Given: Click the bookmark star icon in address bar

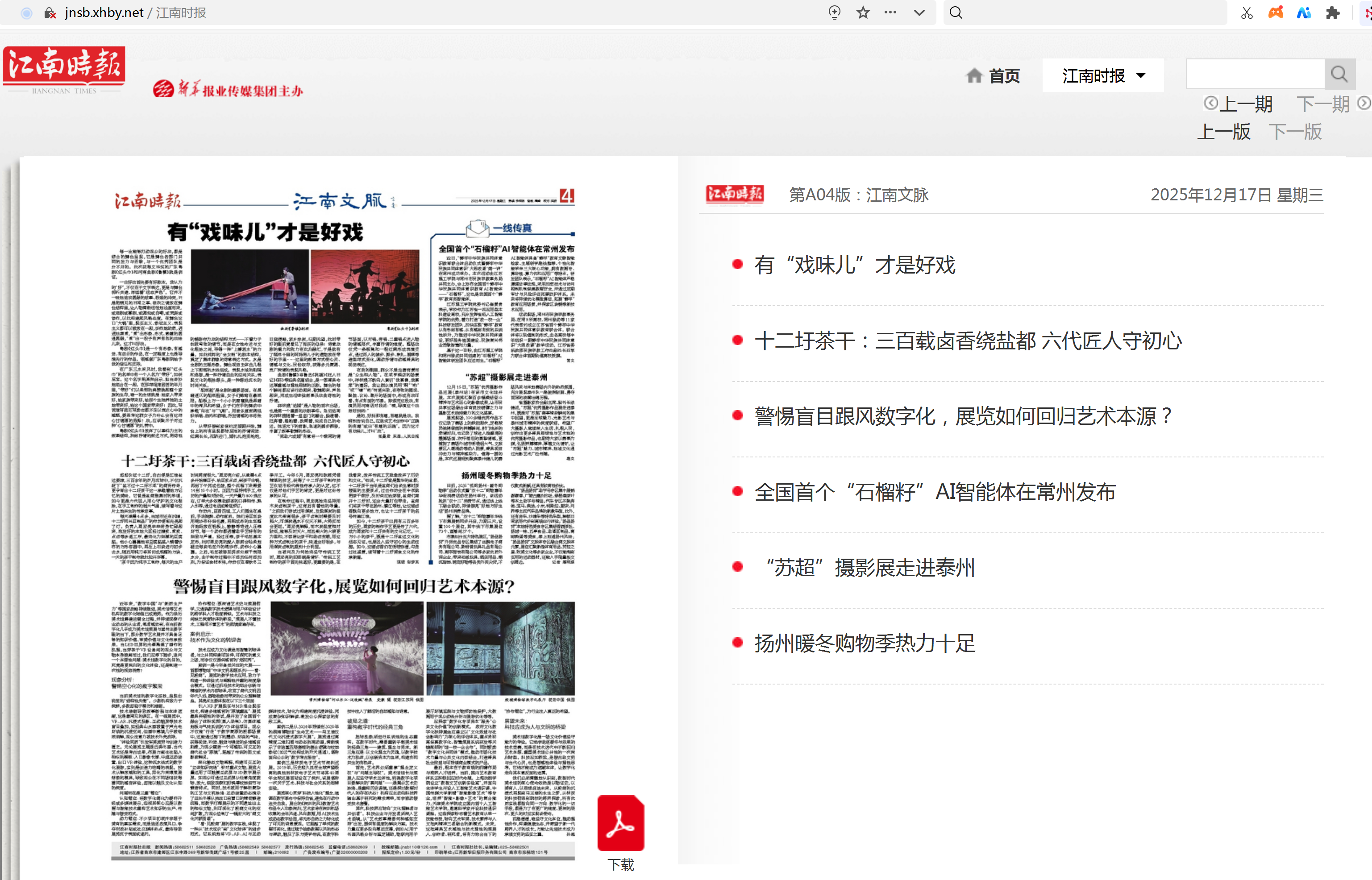Looking at the screenshot, I should (863, 12).
